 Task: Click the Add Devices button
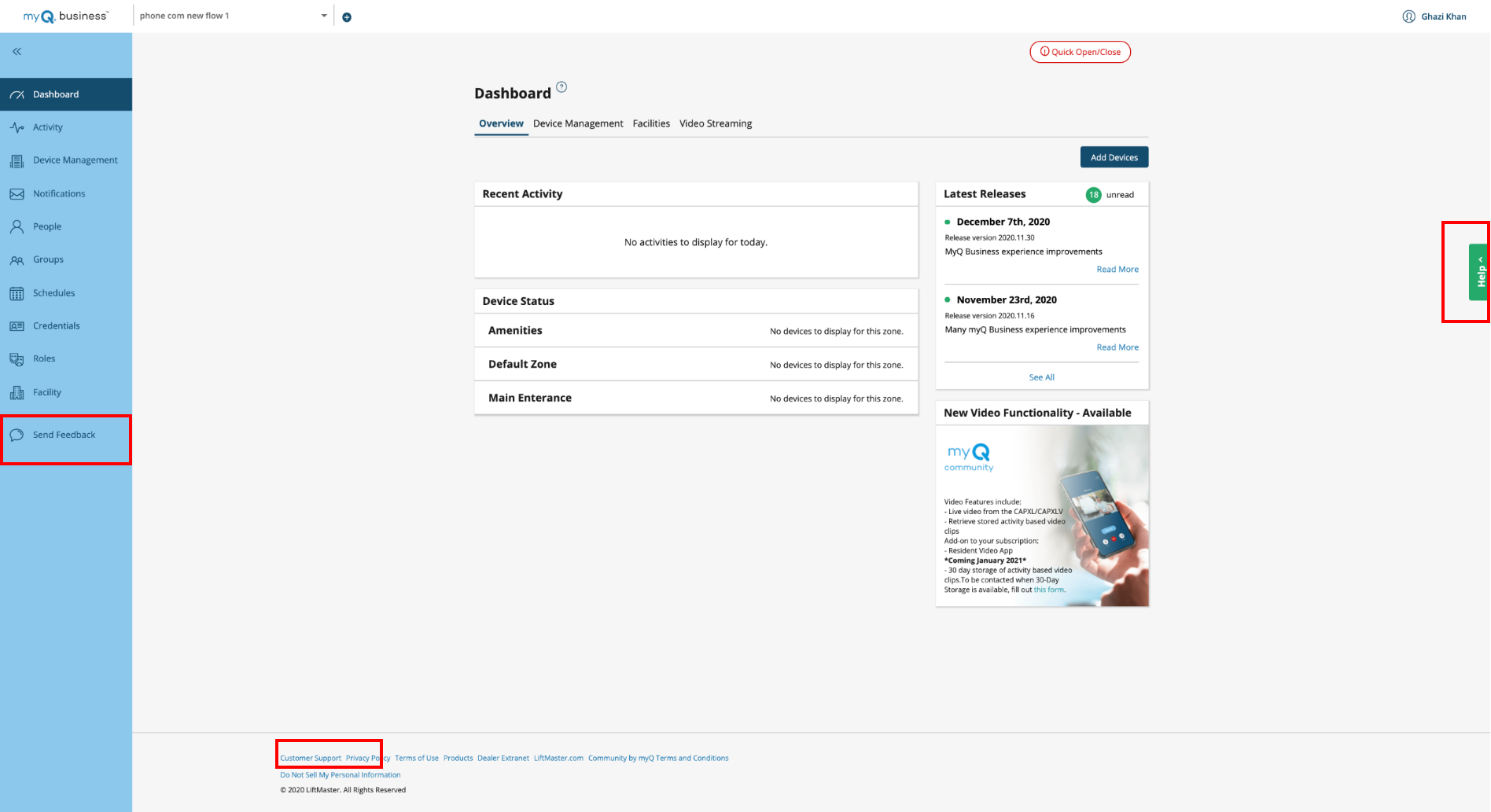[1114, 156]
